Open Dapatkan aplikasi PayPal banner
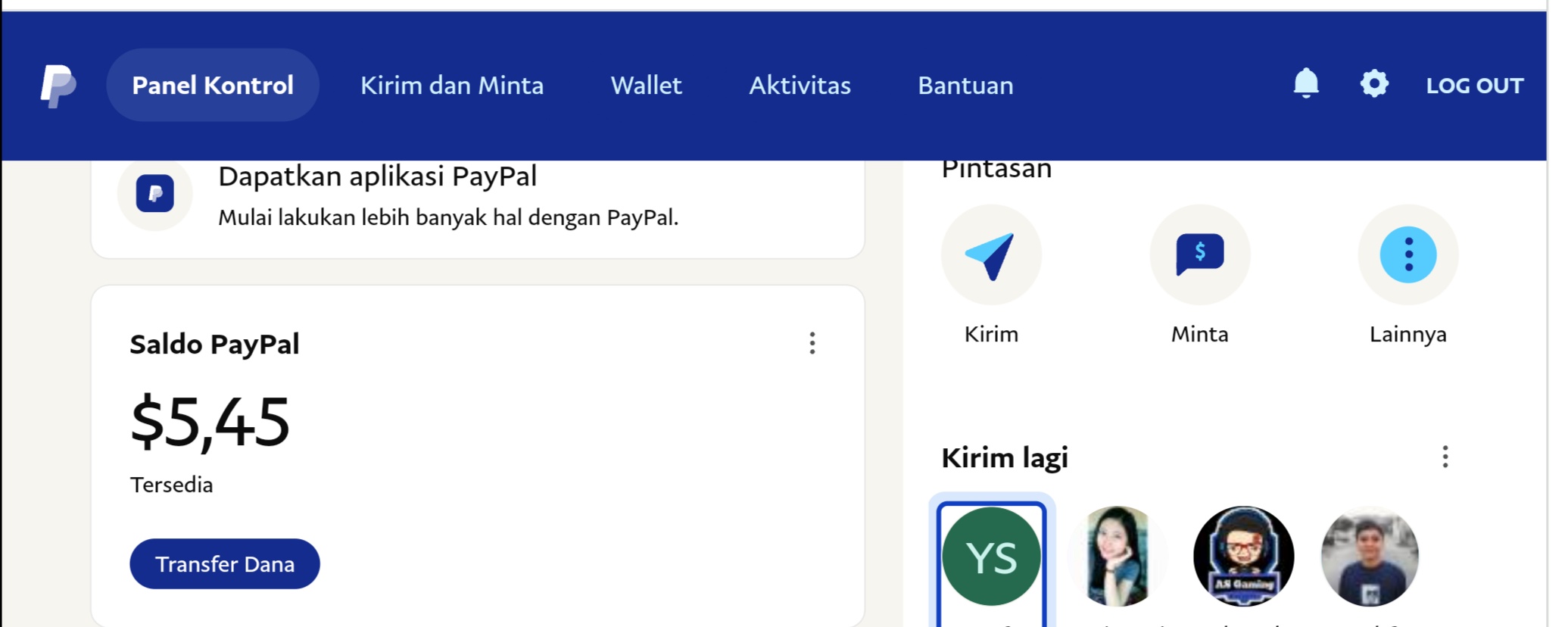Image resolution: width=1568 pixels, height=627 pixels. click(x=478, y=208)
